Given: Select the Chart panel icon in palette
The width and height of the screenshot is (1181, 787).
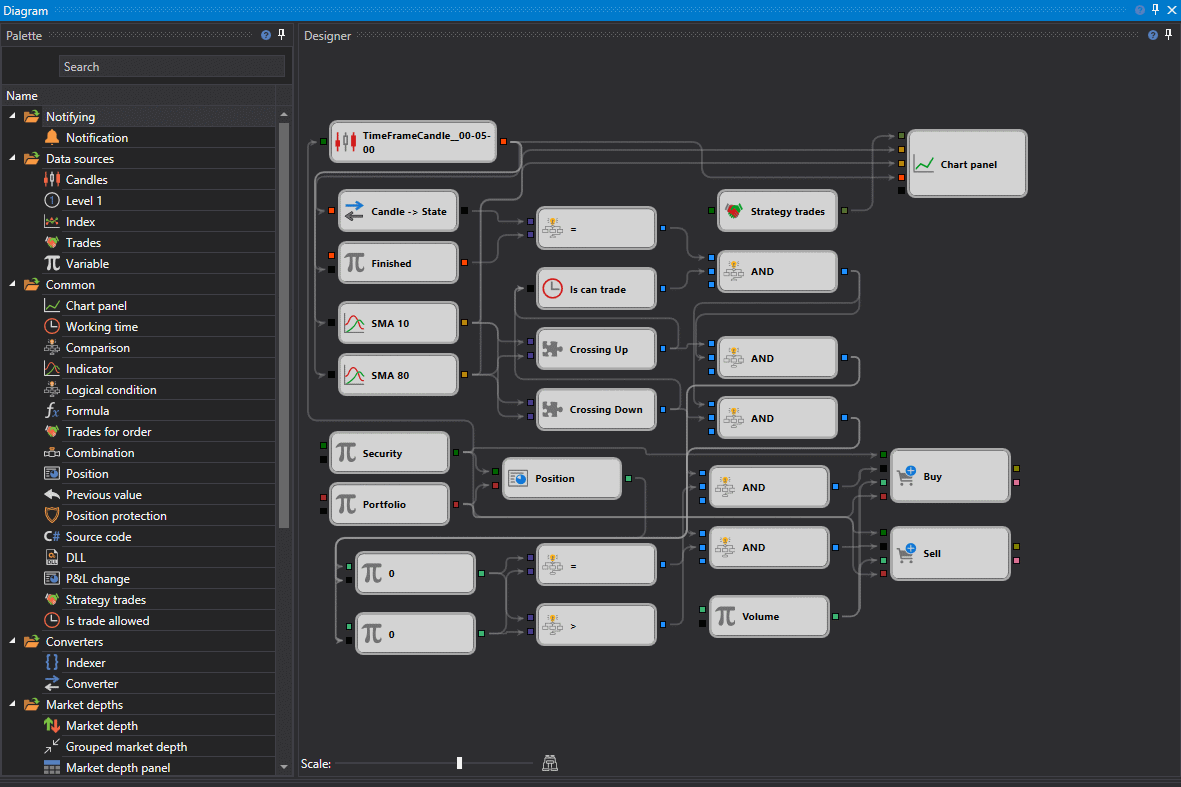Looking at the screenshot, I should (x=52, y=306).
